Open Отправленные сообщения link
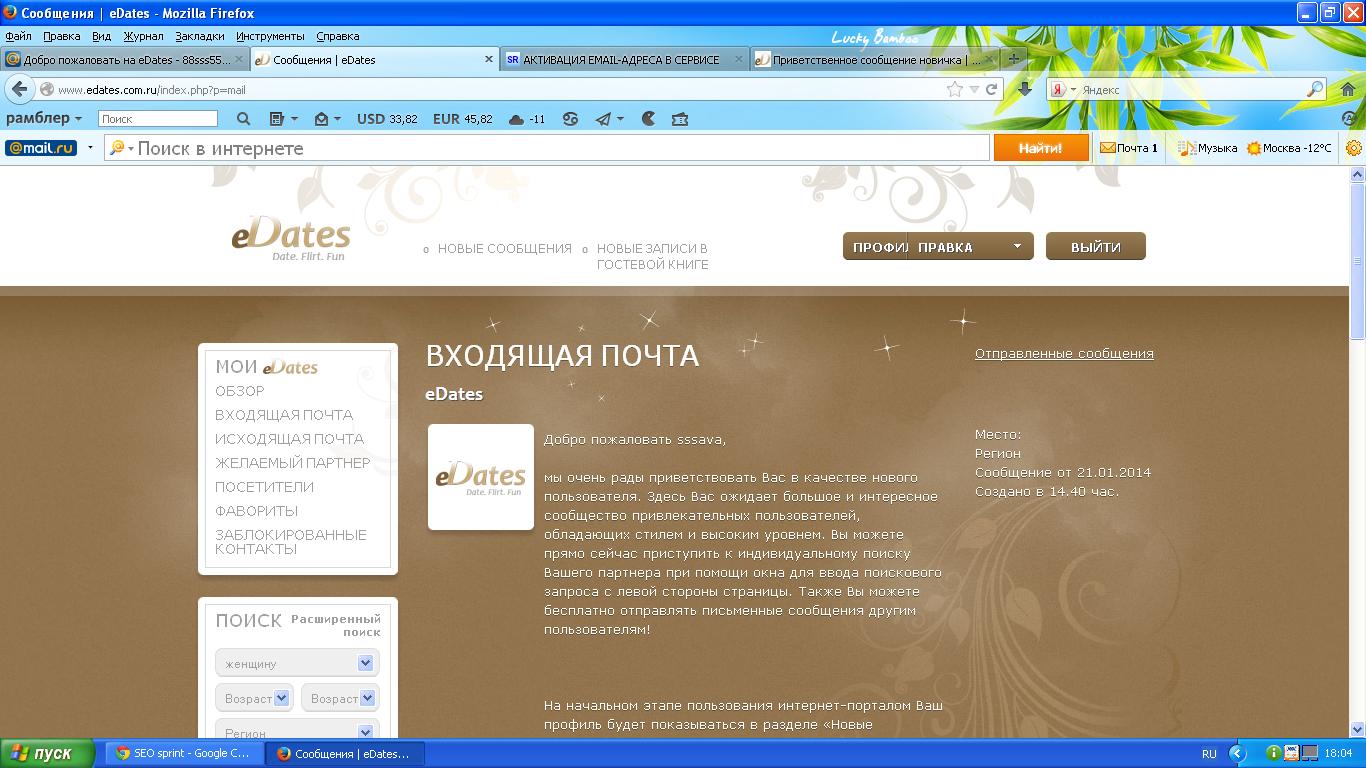 1064,353
